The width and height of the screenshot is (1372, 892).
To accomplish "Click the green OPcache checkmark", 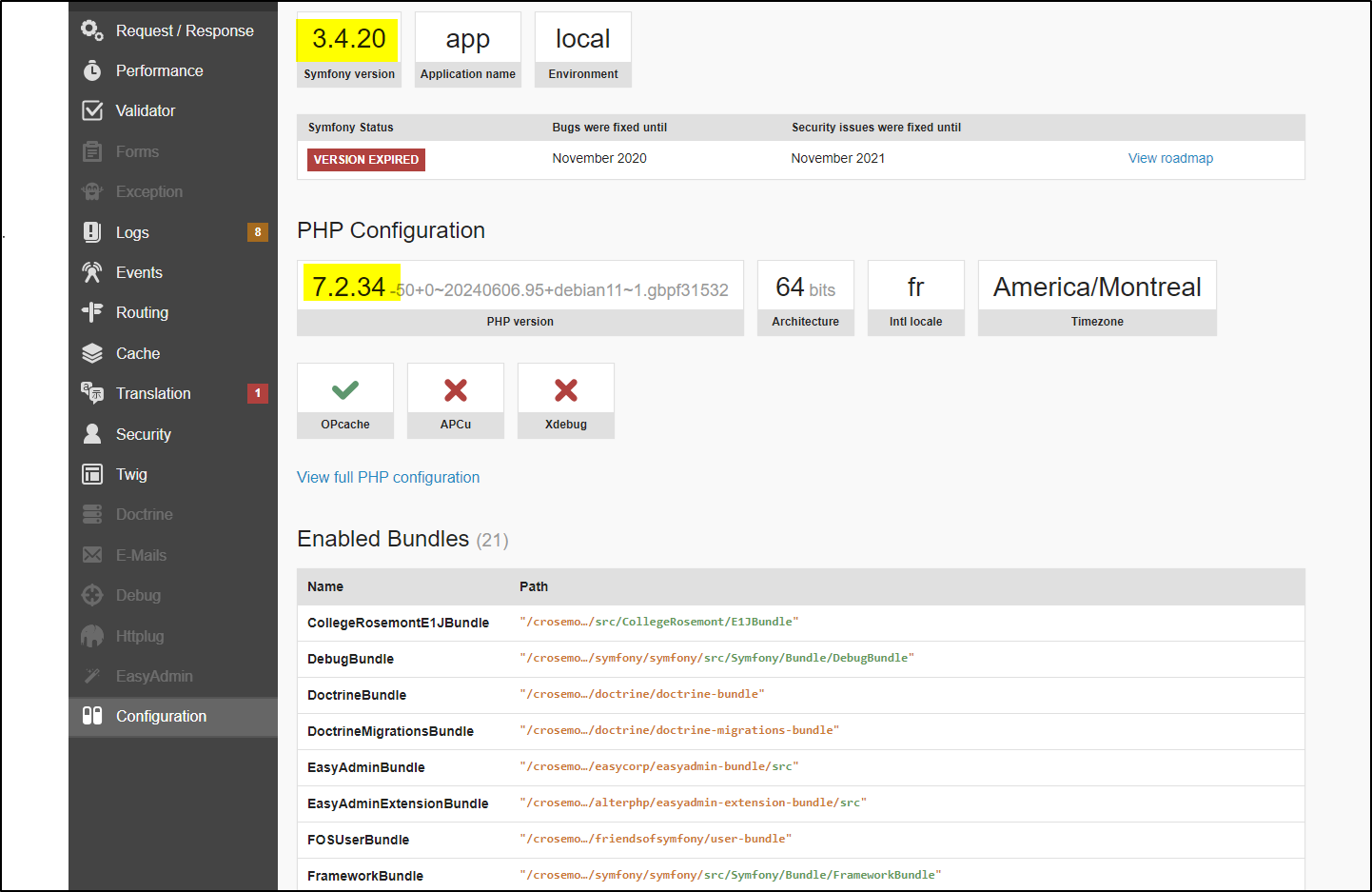I will (345, 390).
